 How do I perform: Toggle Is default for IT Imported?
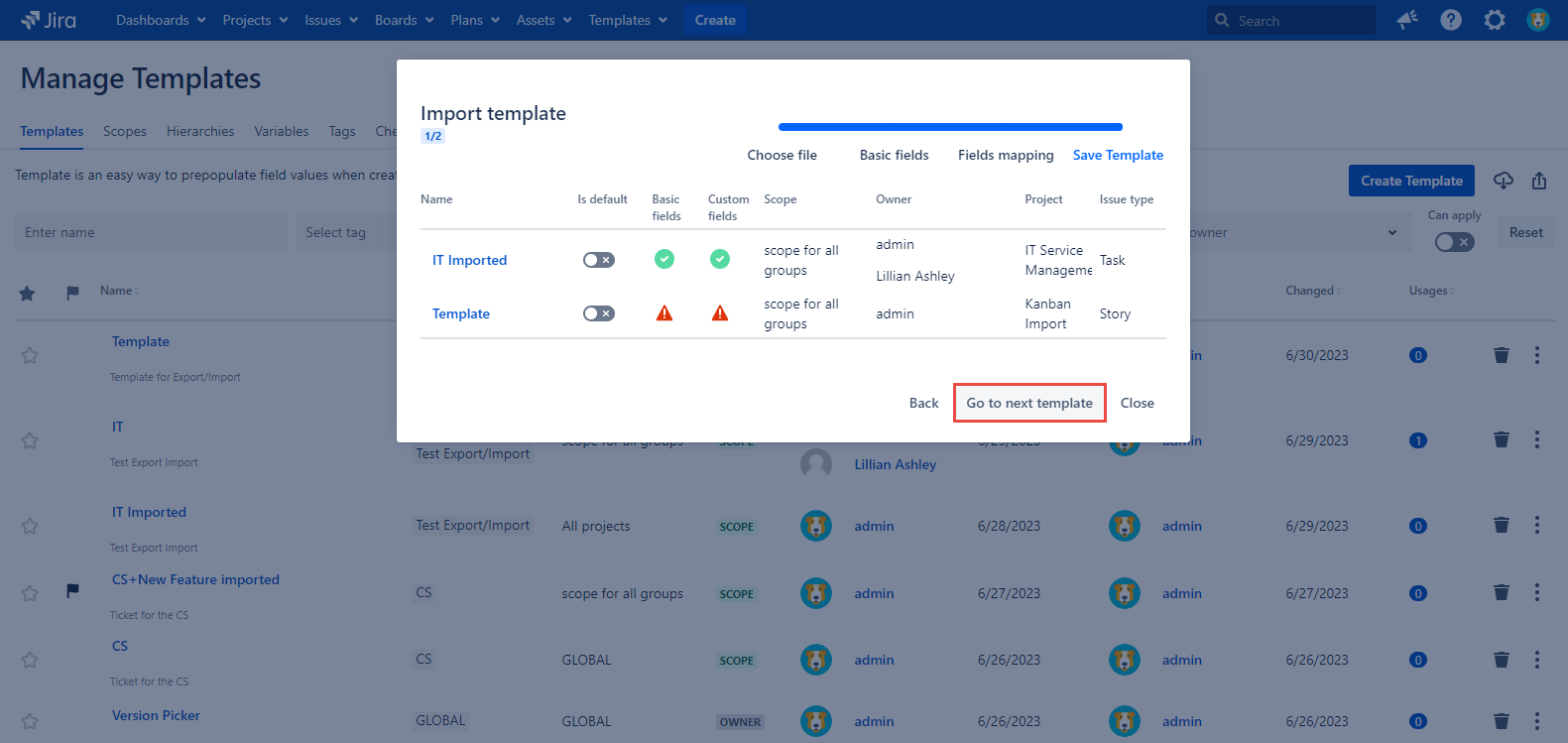pos(598,260)
